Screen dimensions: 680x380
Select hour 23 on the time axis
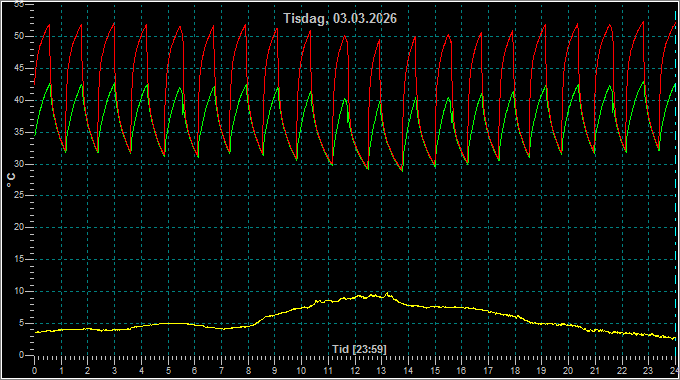point(648,371)
